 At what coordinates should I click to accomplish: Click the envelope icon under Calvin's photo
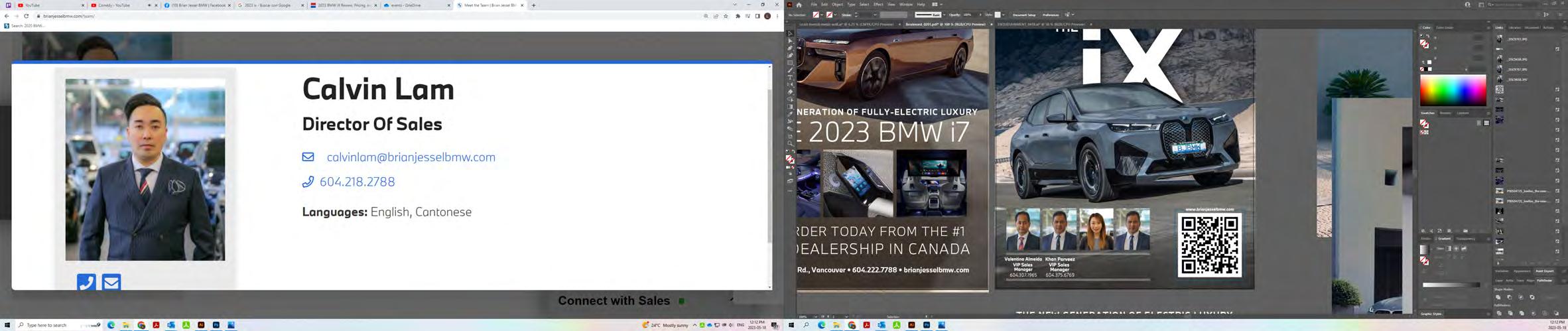pyautogui.click(x=111, y=282)
